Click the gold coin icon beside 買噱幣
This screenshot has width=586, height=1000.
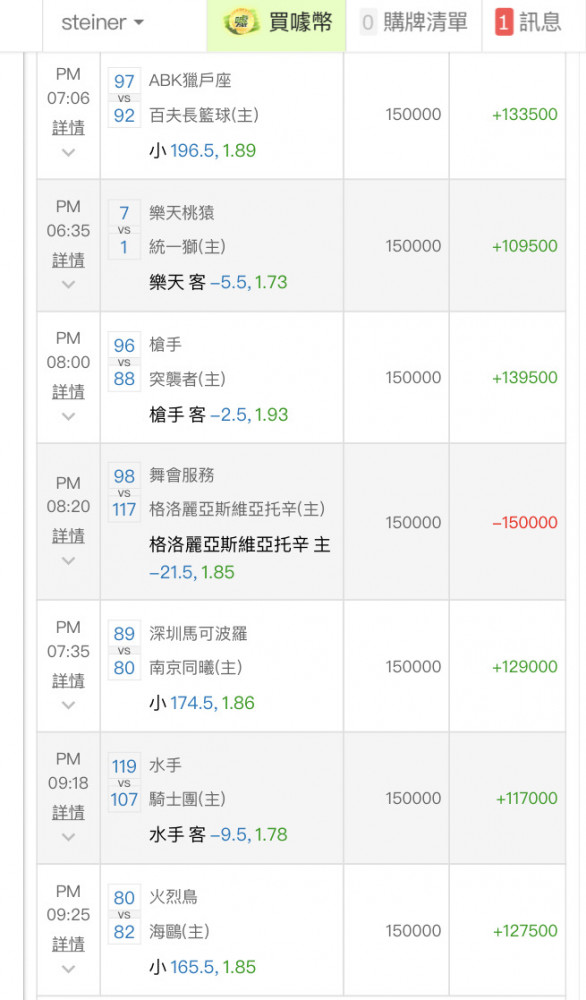click(x=241, y=23)
